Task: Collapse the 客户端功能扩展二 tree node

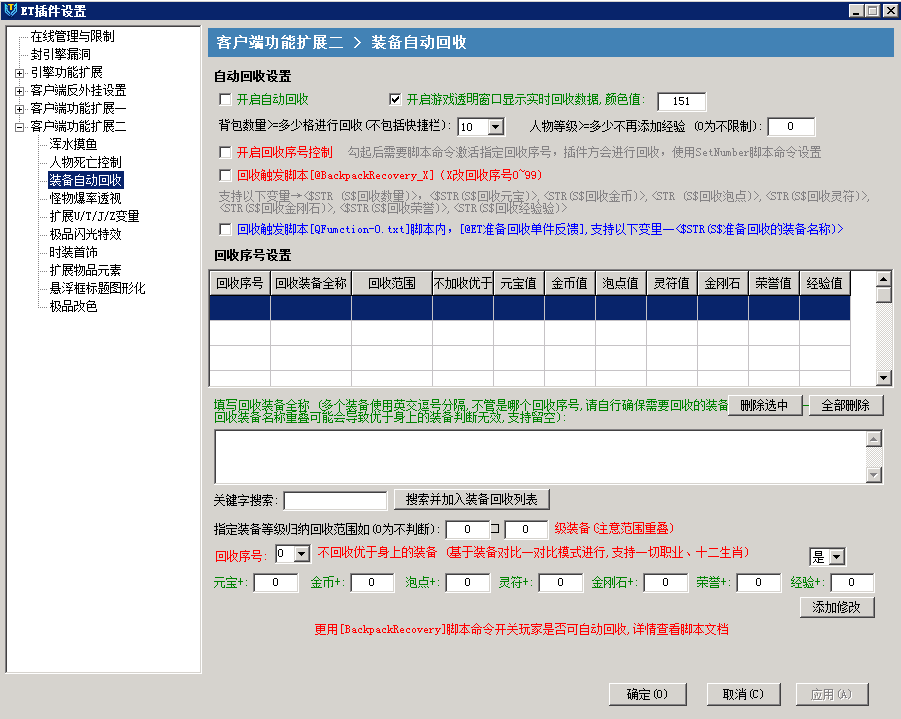Action: click(20, 127)
